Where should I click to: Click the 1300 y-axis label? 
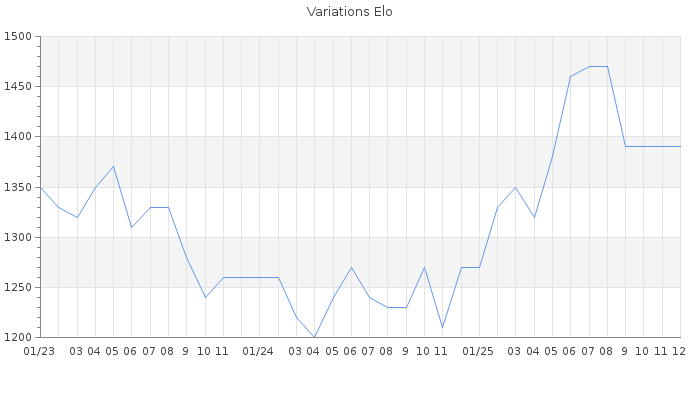(x=18, y=237)
